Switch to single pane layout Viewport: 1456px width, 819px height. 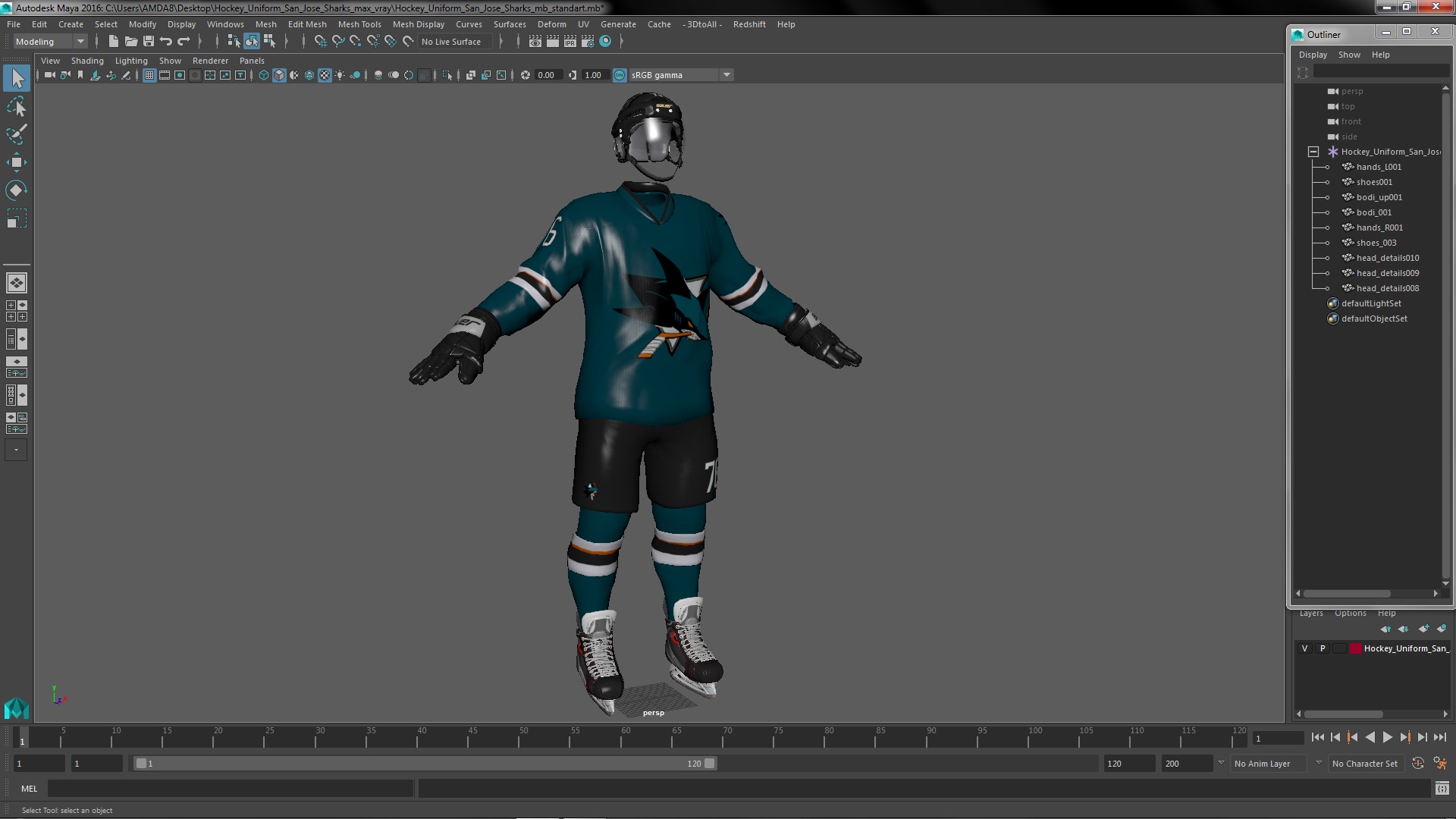pyautogui.click(x=17, y=283)
